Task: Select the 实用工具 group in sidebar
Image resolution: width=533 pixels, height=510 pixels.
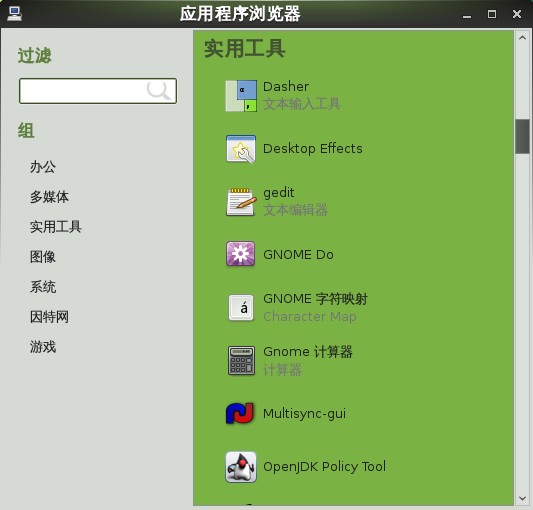Action: click(56, 227)
